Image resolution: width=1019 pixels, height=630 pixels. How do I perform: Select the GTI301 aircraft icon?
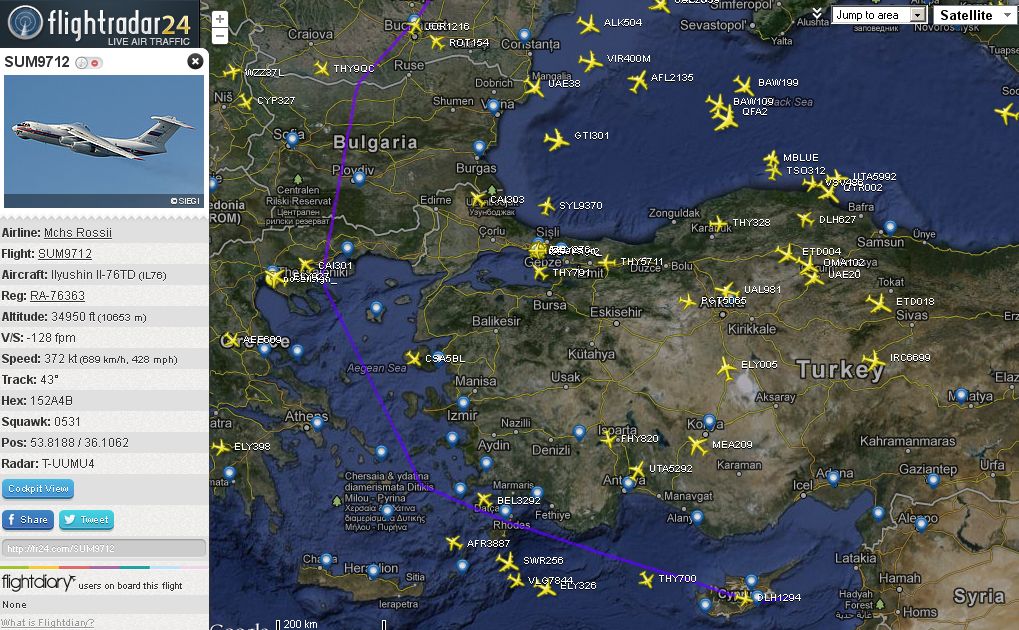tap(556, 140)
